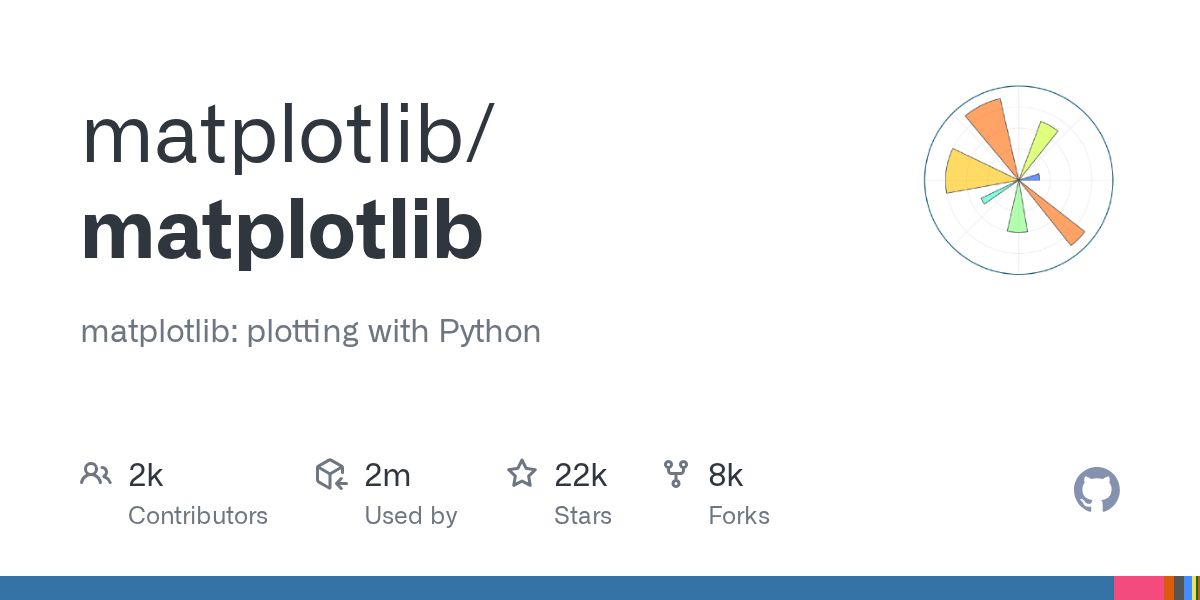Image resolution: width=1200 pixels, height=600 pixels.
Task: Click the long blue language bar segment
Action: (556, 588)
